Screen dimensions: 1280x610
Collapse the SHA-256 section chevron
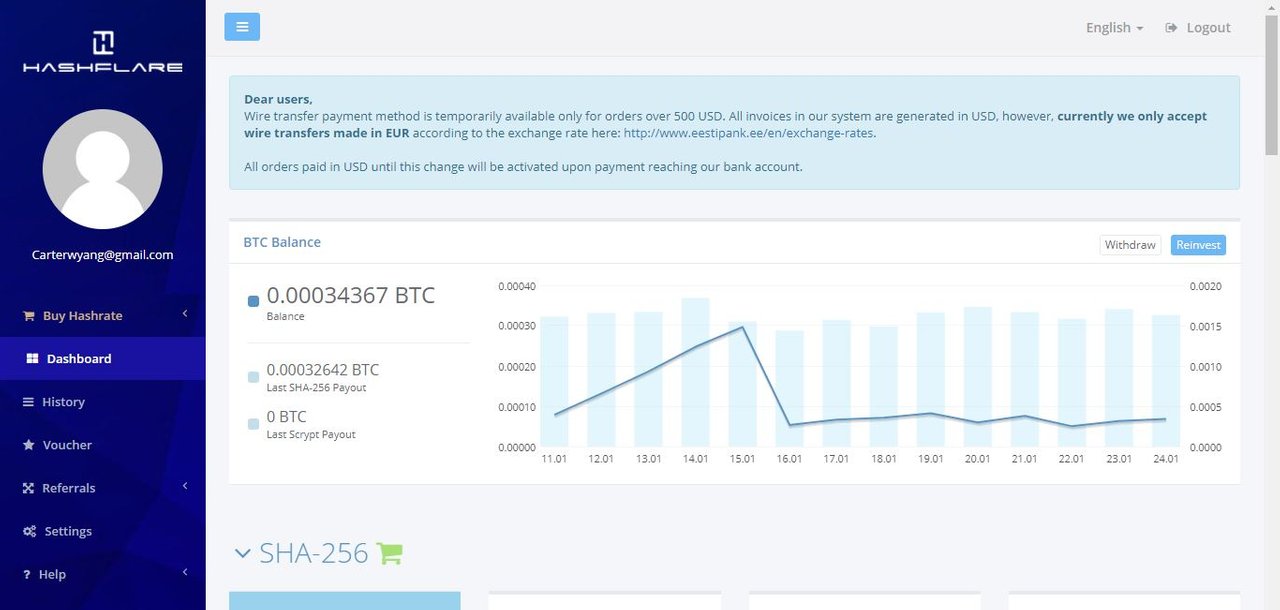(x=243, y=553)
